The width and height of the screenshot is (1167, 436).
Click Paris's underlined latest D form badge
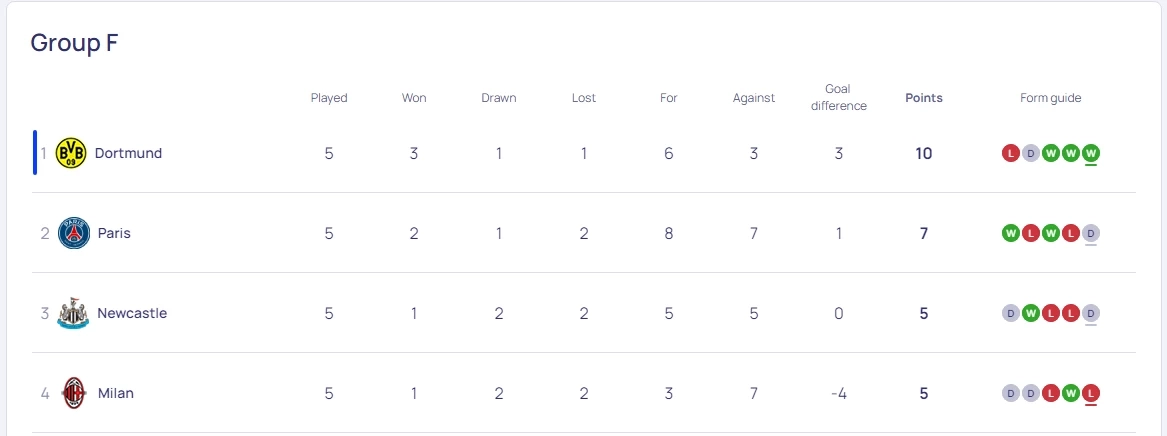(1091, 233)
